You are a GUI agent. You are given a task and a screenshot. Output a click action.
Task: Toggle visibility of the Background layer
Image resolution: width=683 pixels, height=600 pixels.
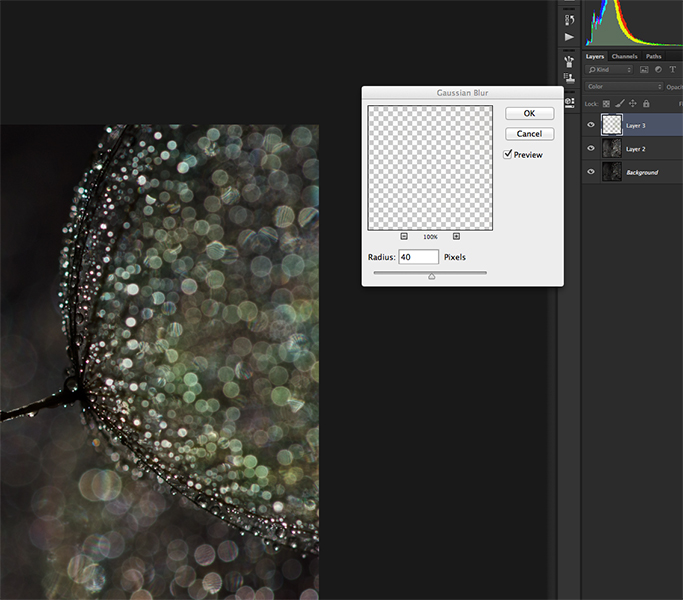[x=591, y=172]
